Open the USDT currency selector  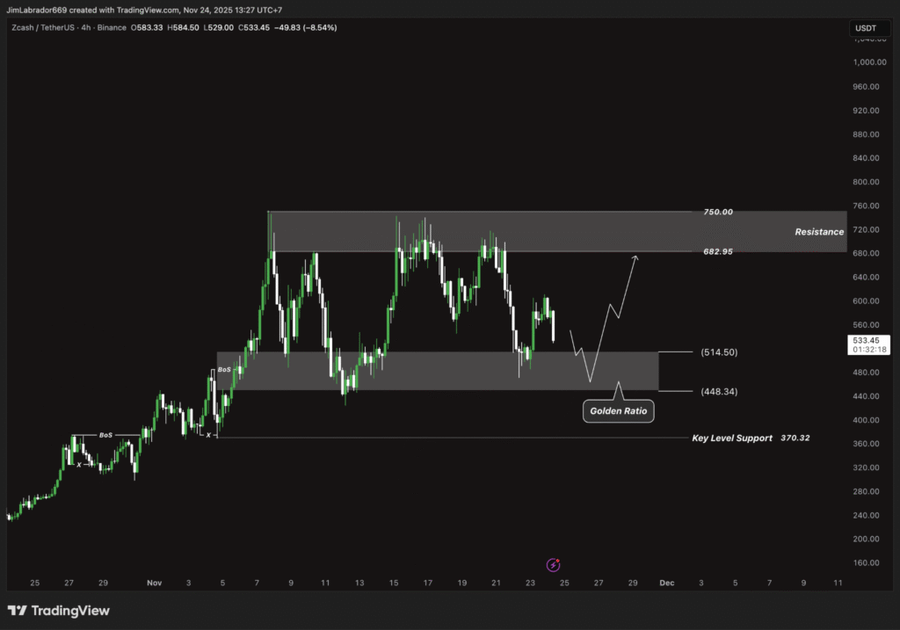864,28
